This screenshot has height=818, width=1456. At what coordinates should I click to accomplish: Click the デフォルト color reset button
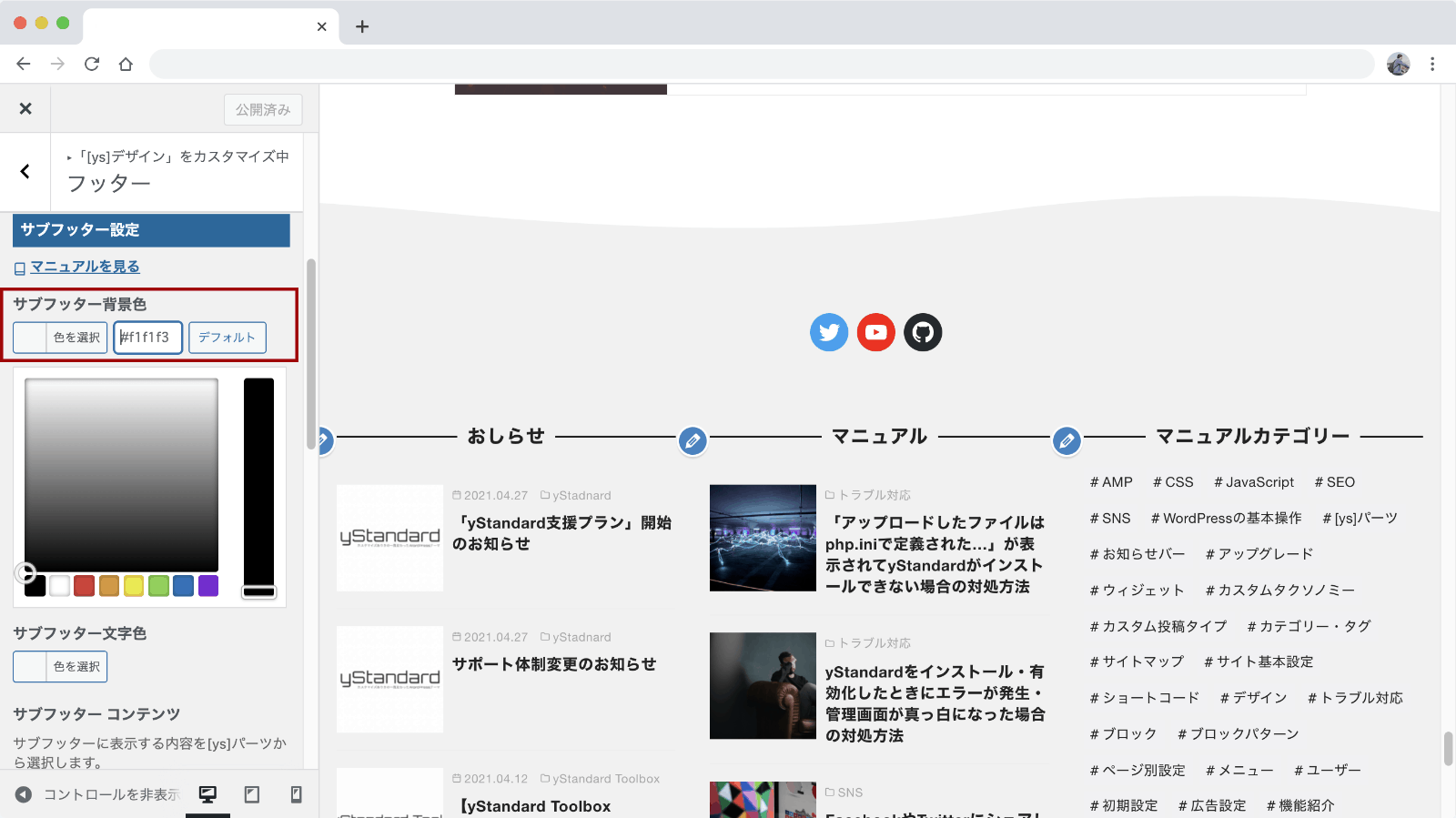227,338
